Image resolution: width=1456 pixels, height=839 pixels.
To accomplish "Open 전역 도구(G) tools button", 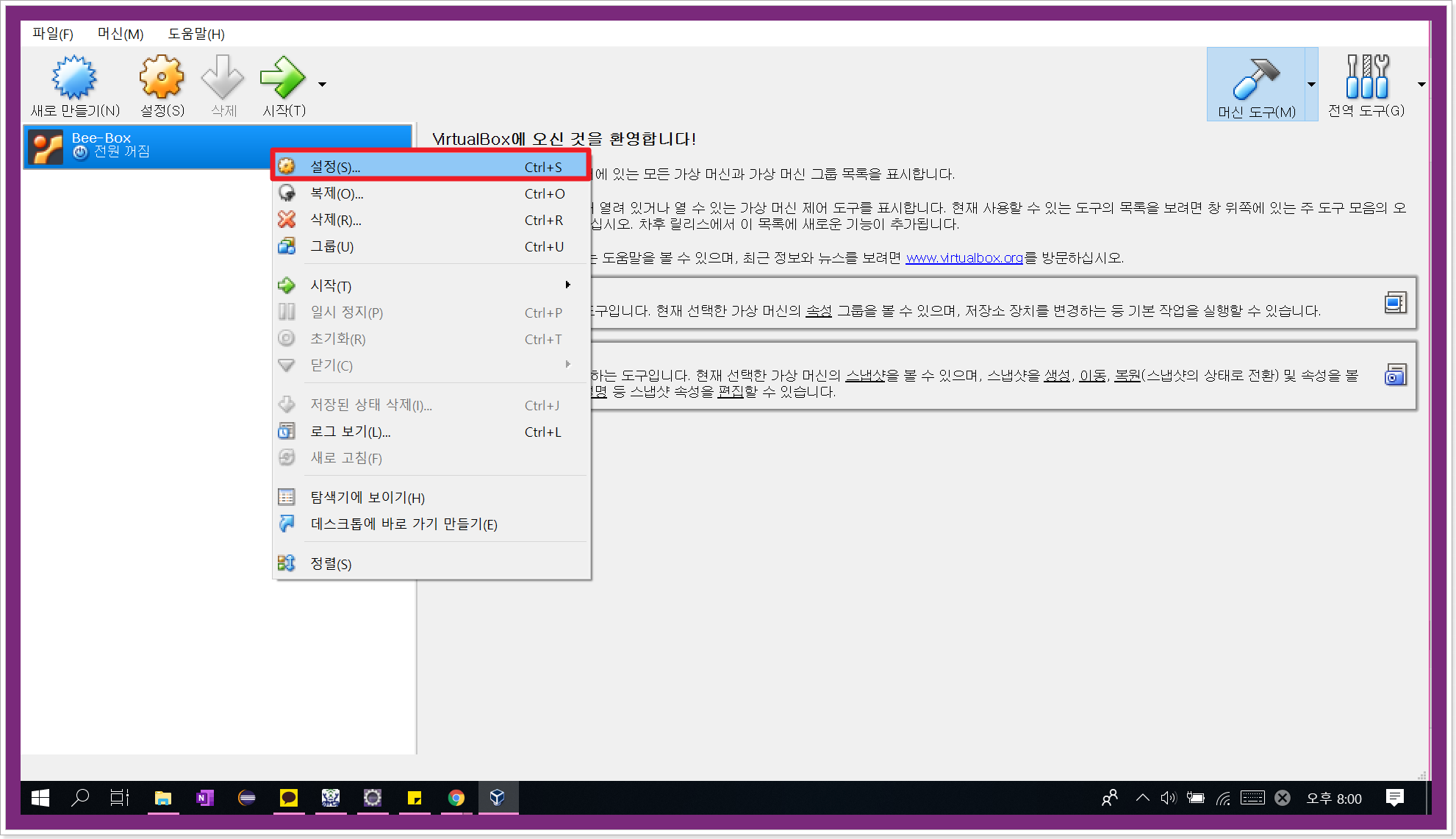I will point(1366,85).
